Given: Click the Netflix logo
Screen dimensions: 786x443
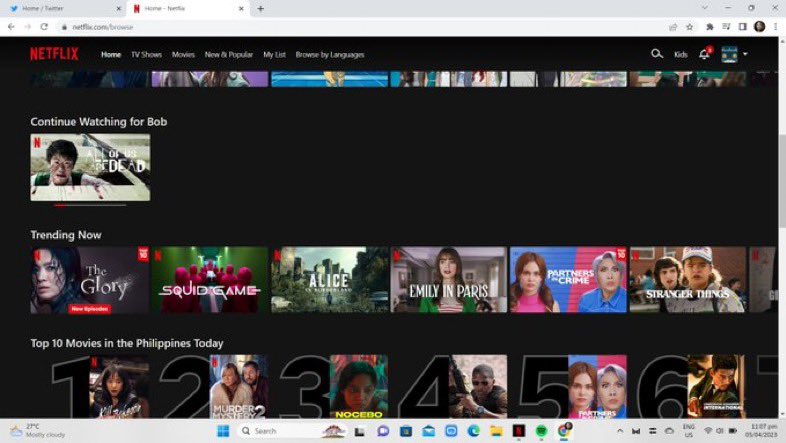Looking at the screenshot, I should point(54,54).
